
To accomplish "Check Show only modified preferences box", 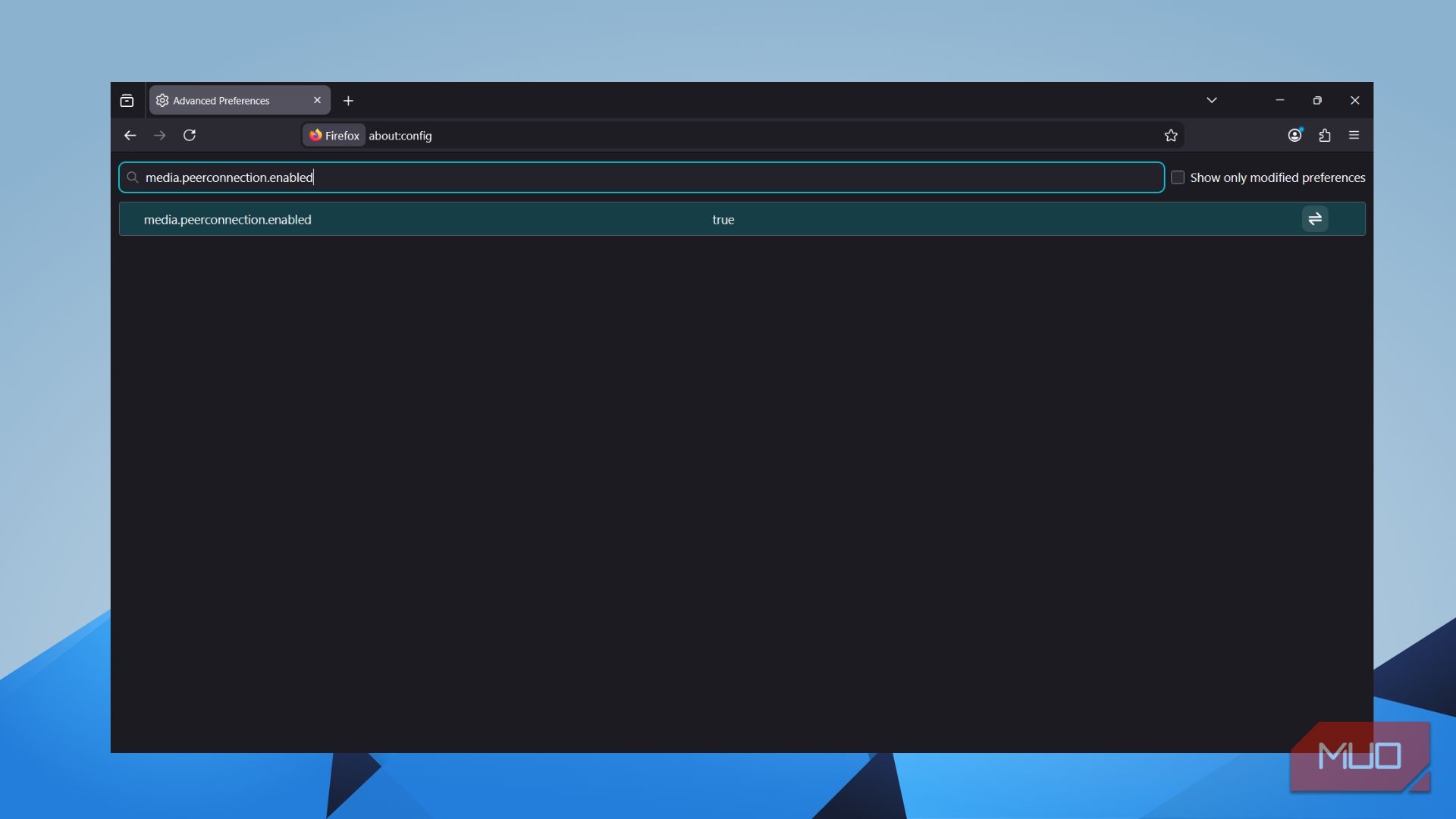I will tap(1178, 177).
